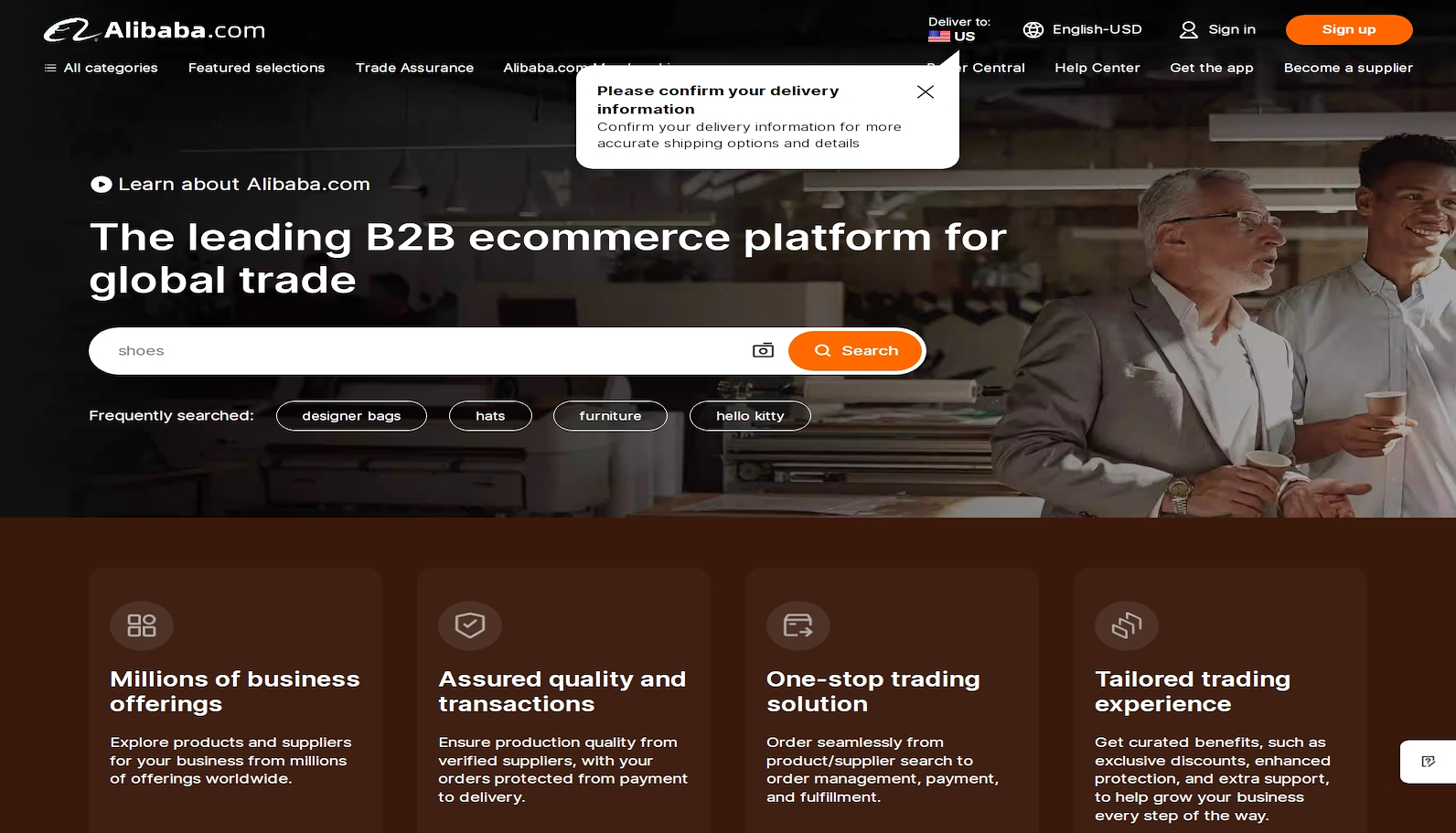
Task: Click Millions of business offerings heading
Action: [235, 692]
